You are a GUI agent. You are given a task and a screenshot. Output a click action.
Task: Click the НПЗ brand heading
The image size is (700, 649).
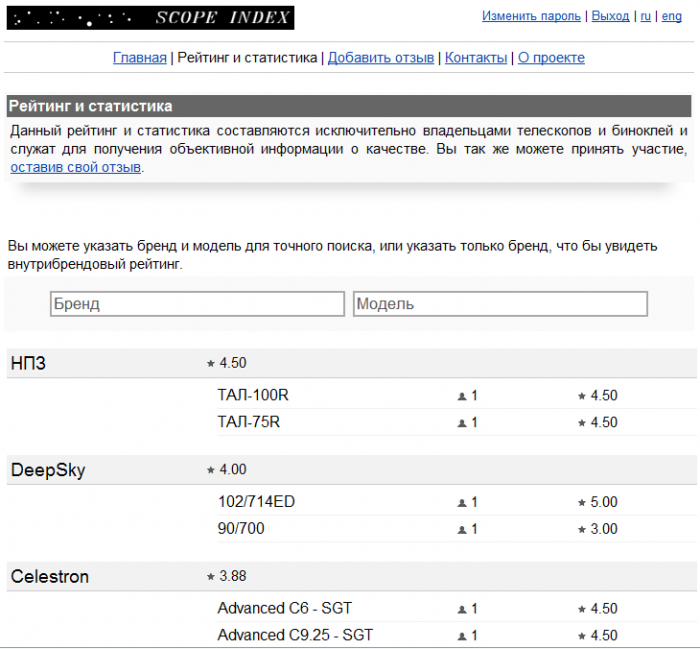(x=28, y=363)
